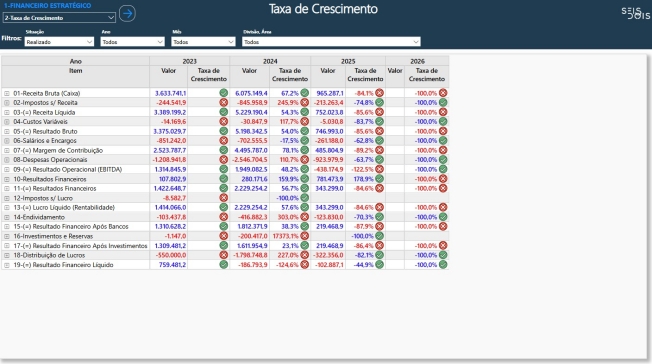Click the 2024 year column header
This screenshot has height=364, width=652.
point(270,61)
